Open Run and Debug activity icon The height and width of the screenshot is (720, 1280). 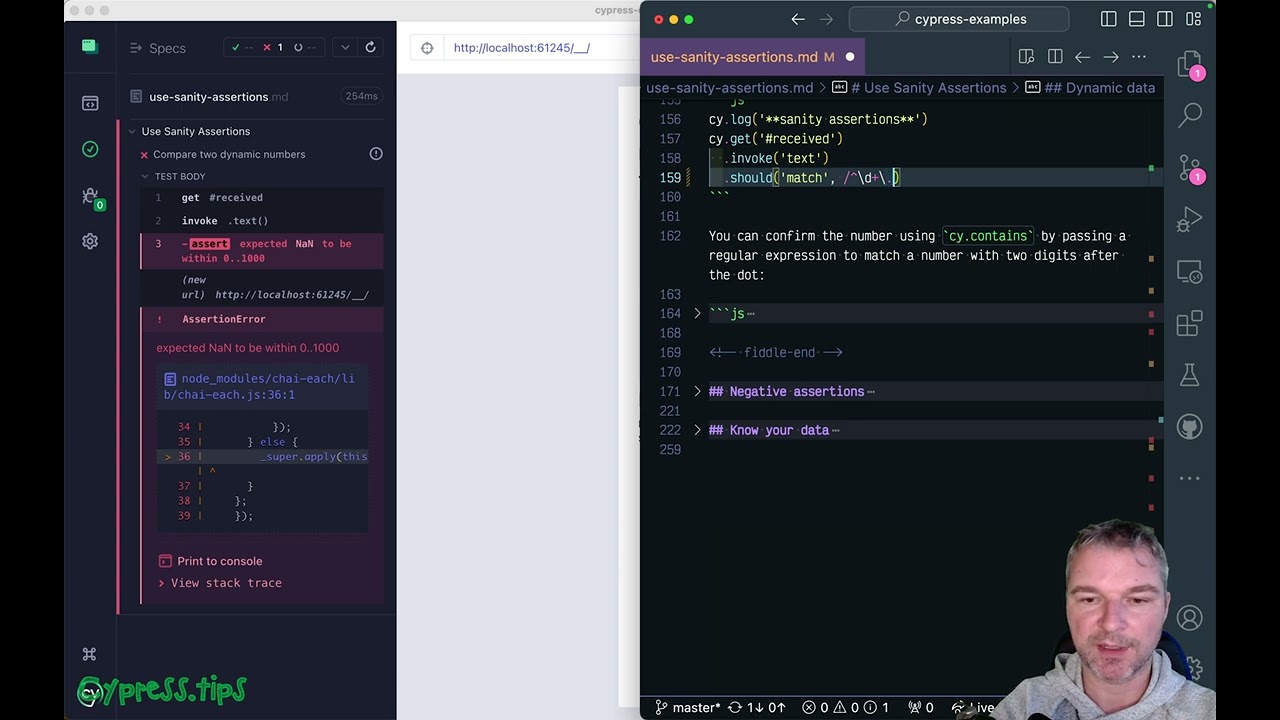click(x=1190, y=219)
